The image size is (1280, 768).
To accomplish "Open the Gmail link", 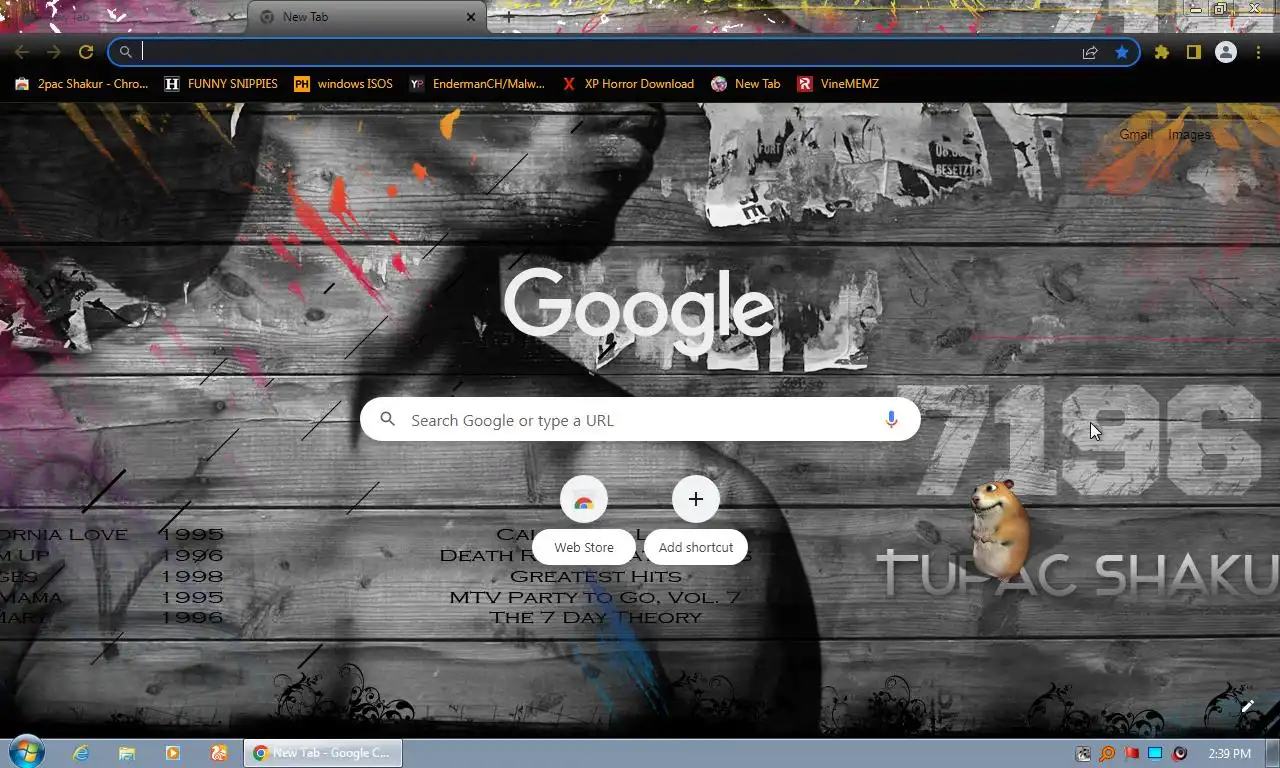I will click(x=1136, y=134).
